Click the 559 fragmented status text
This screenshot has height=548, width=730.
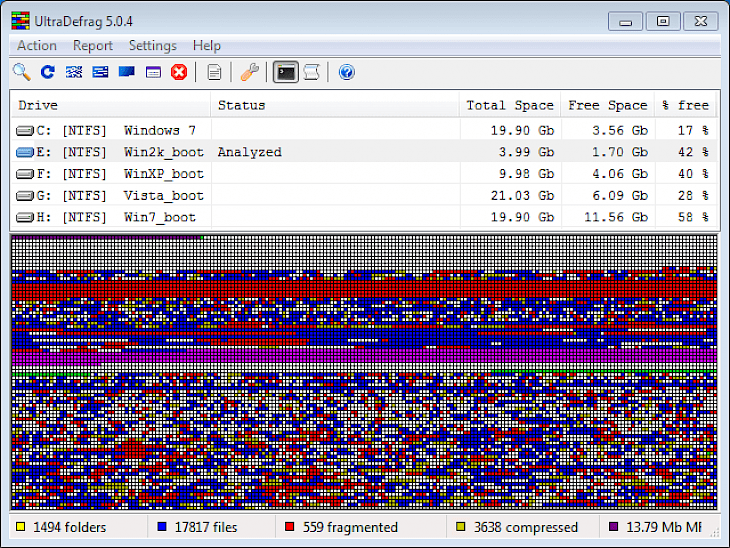click(x=350, y=527)
